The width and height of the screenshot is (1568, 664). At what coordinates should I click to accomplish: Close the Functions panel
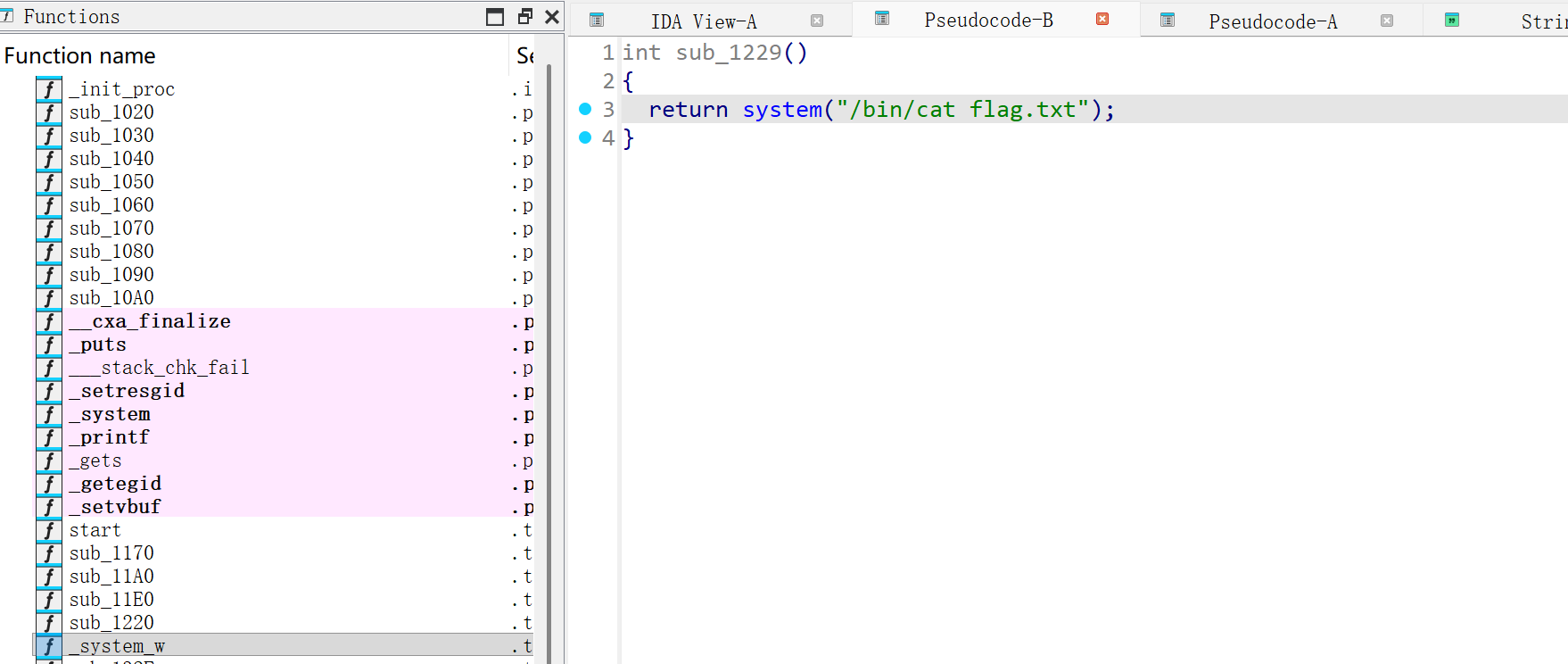[x=552, y=16]
